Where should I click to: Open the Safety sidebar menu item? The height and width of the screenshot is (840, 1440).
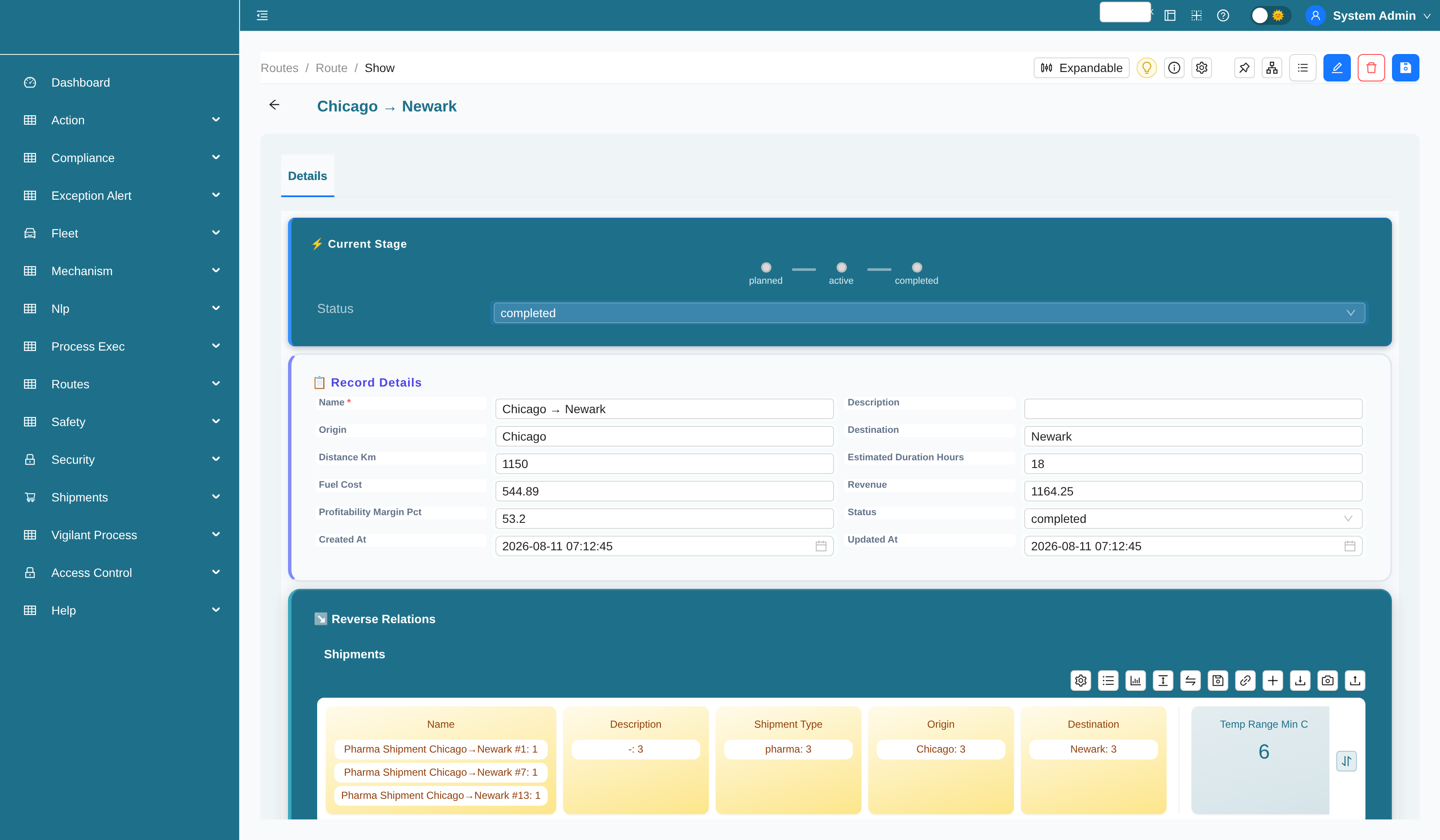[120, 422]
